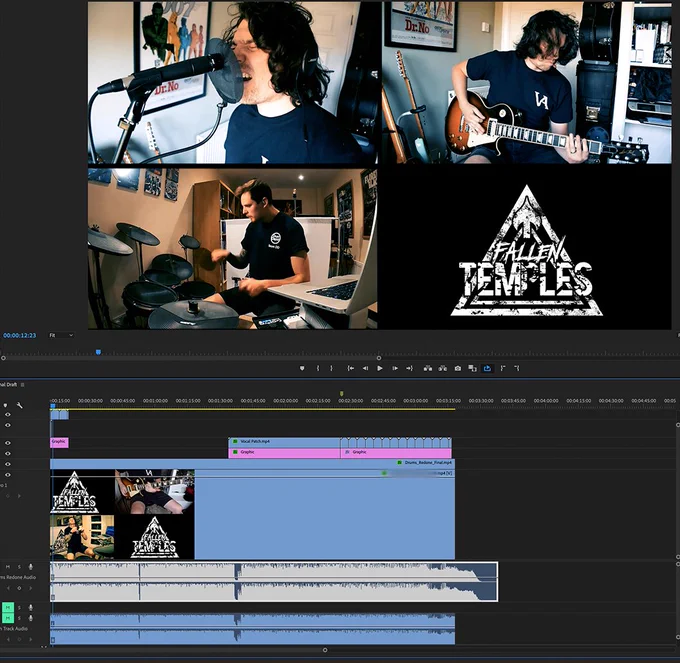Step back one frame
This screenshot has width=680, height=663.
365,368
